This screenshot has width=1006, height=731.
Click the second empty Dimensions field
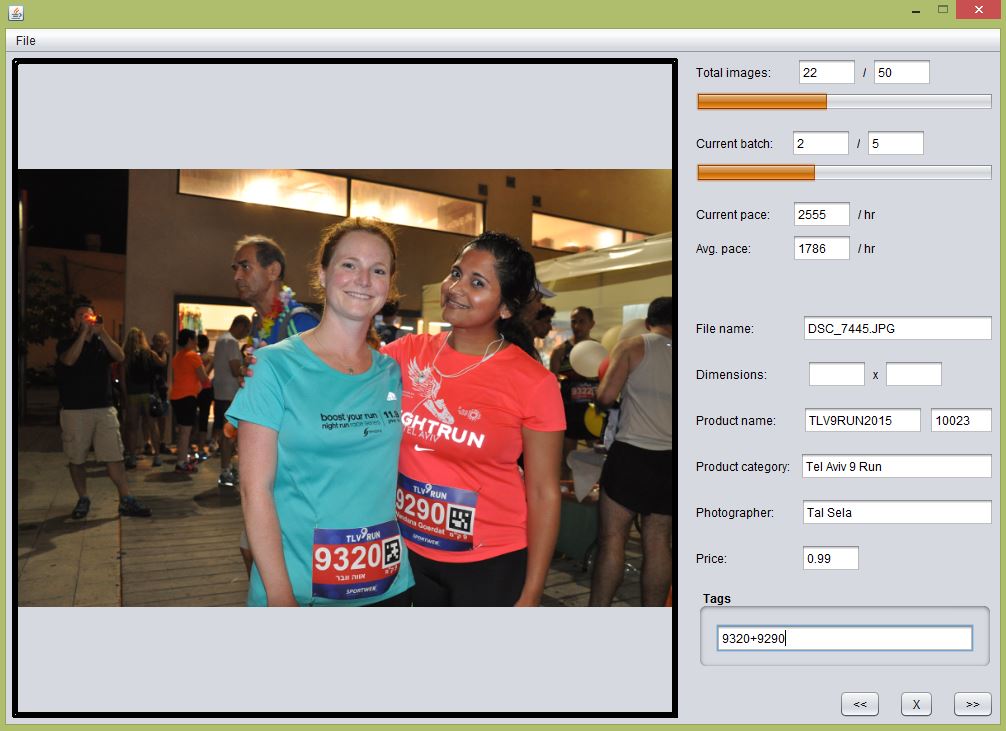pyautogui.click(x=913, y=374)
